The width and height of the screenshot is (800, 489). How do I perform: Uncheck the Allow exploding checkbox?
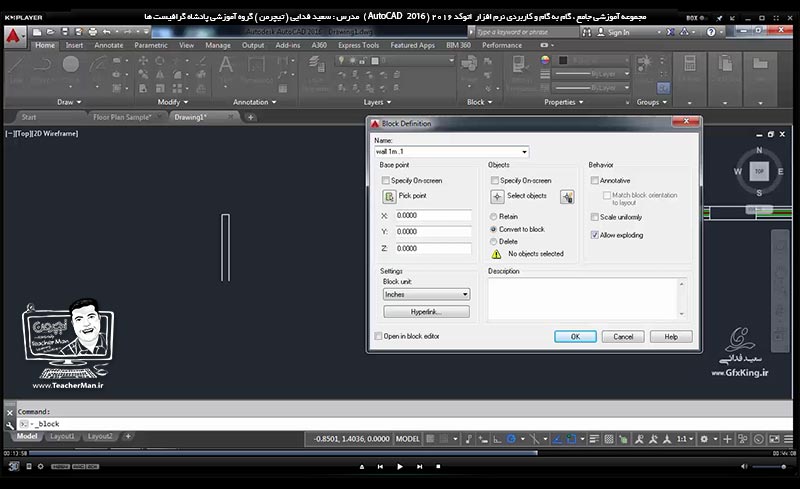click(x=594, y=235)
